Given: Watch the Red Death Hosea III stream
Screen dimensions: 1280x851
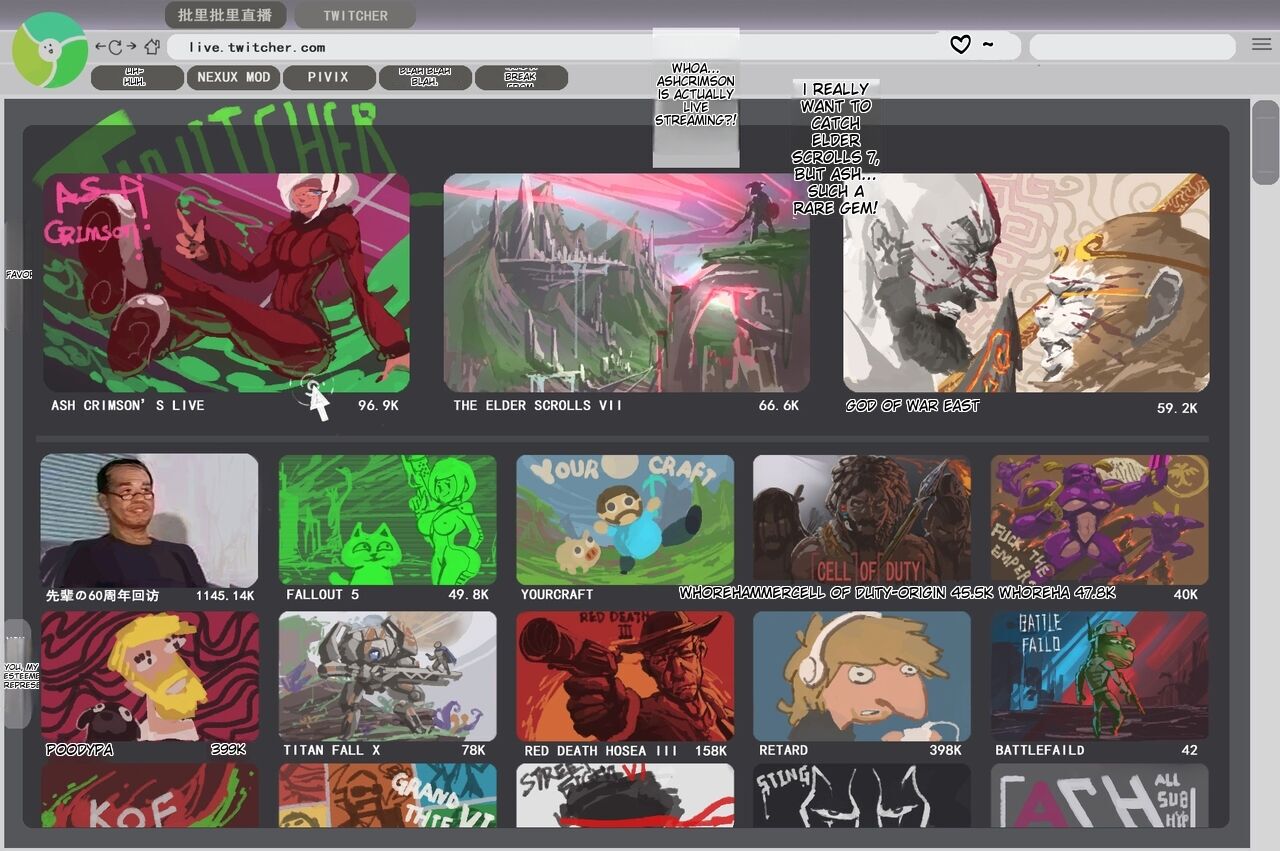Looking at the screenshot, I should [x=625, y=676].
